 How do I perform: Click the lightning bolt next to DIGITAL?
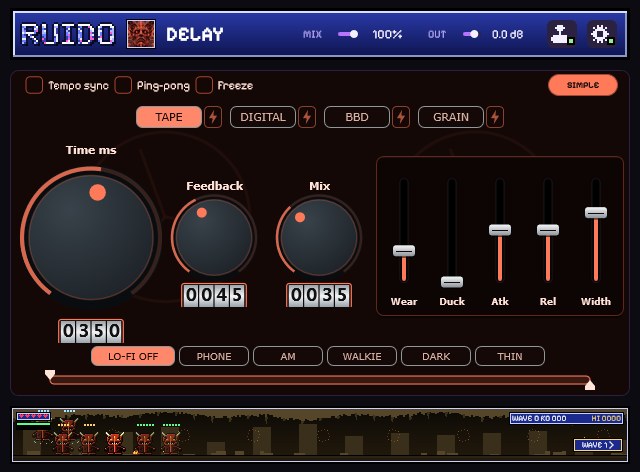[307, 117]
